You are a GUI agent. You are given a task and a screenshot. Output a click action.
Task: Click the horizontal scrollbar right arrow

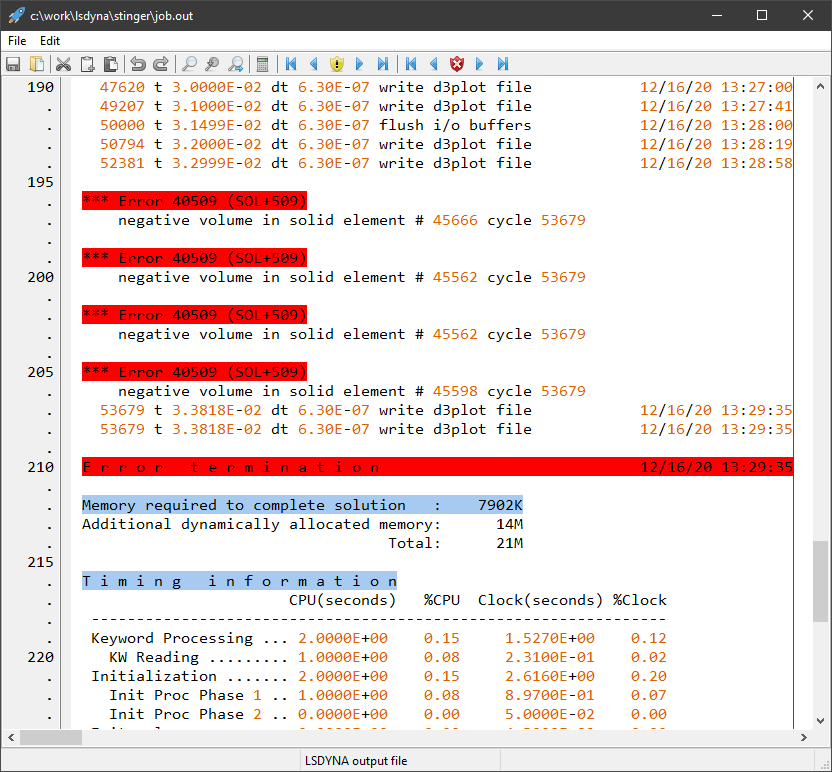click(804, 738)
